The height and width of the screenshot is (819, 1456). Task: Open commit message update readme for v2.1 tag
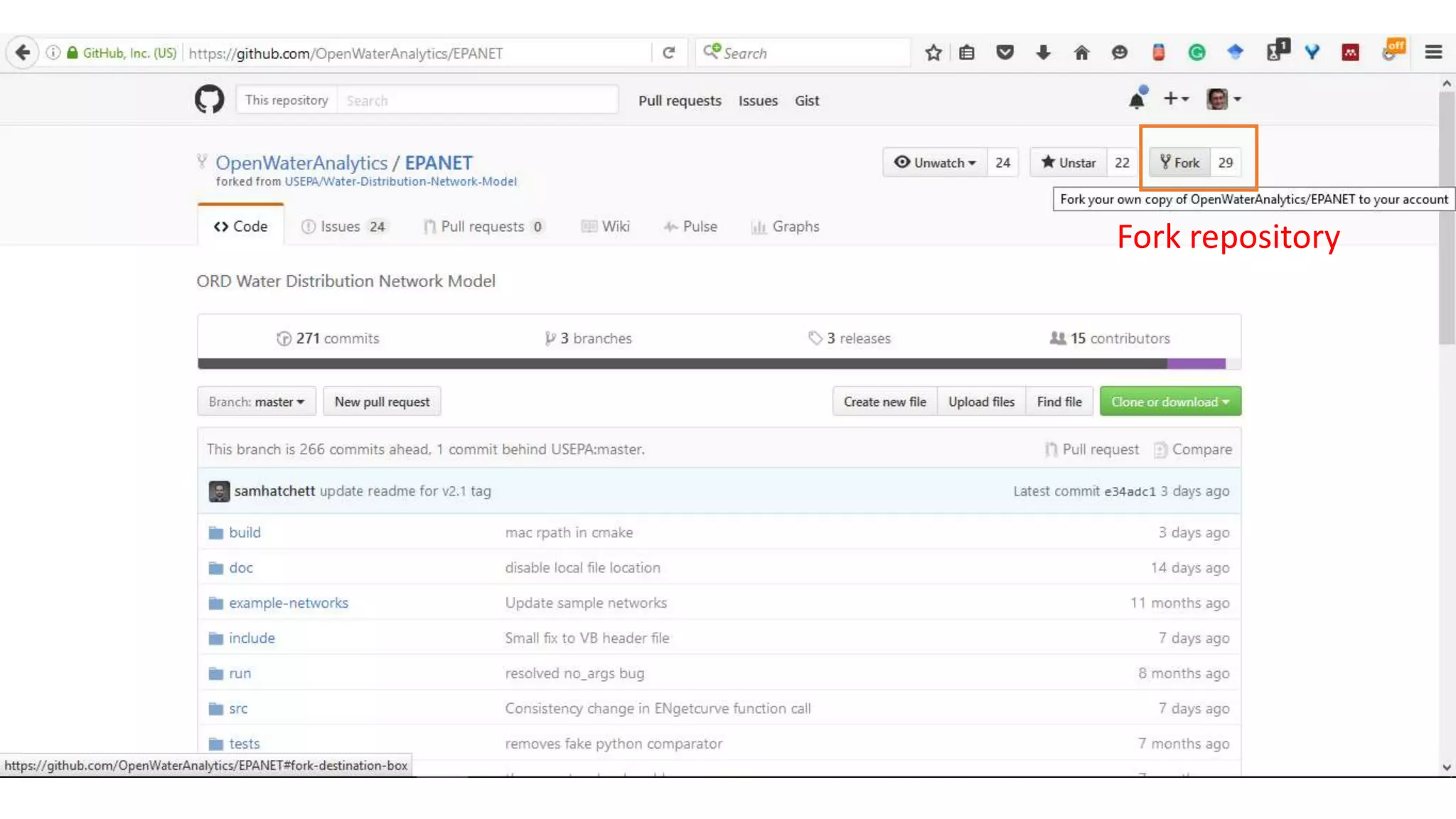pos(405,491)
